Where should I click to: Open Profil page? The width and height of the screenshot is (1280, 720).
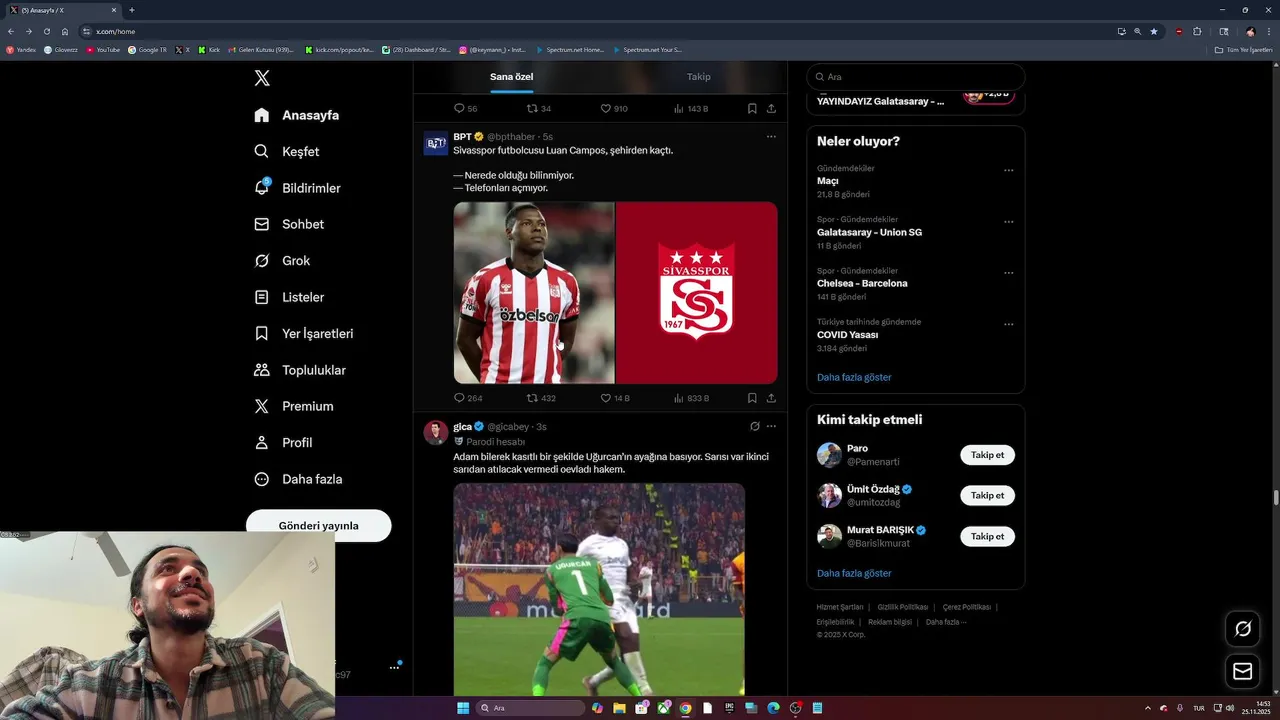click(x=283, y=442)
